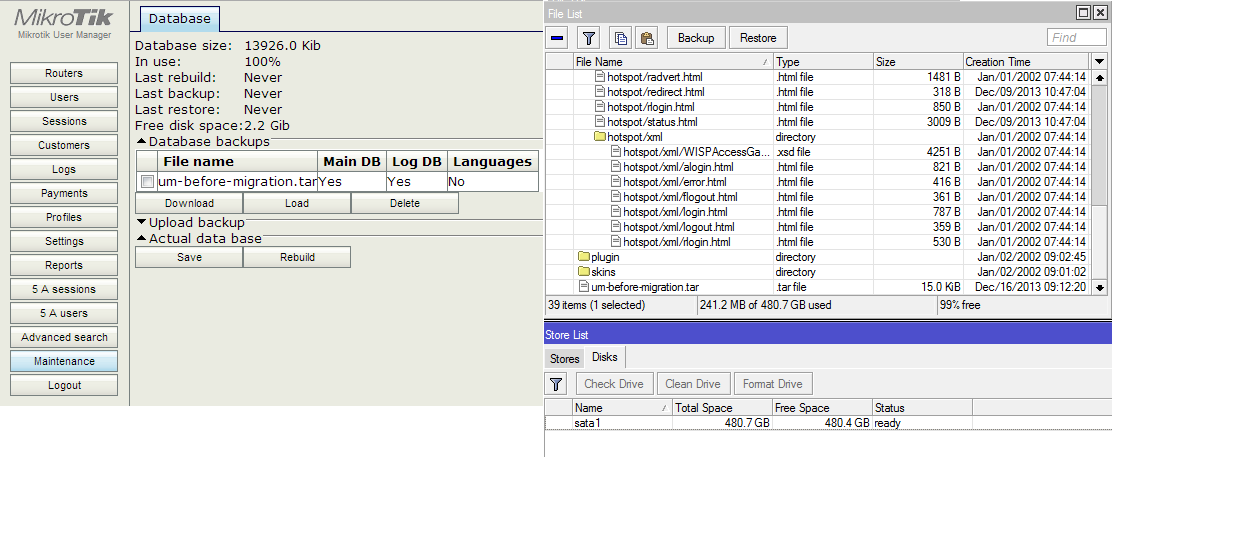The width and height of the screenshot is (1250, 540).
Task: Click file icon of hotspot/xml/login.html
Action: coord(616,212)
